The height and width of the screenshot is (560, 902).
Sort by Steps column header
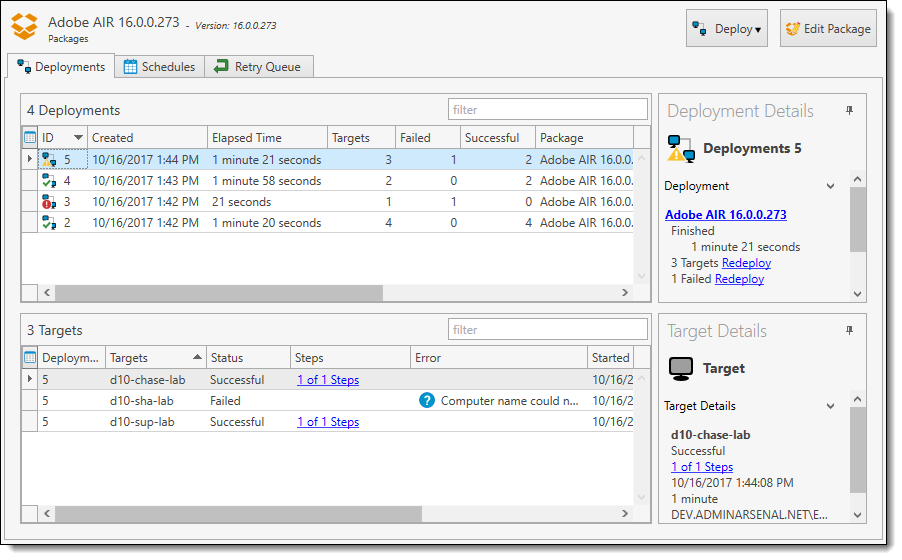tap(350, 357)
